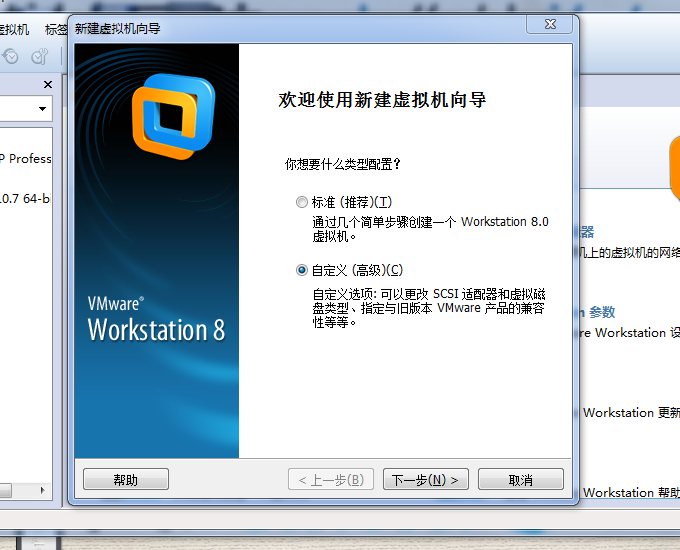Viewport: 680px width, 550px height.
Task: Click the VMware Workstation logo in wizard
Action: 173,116
